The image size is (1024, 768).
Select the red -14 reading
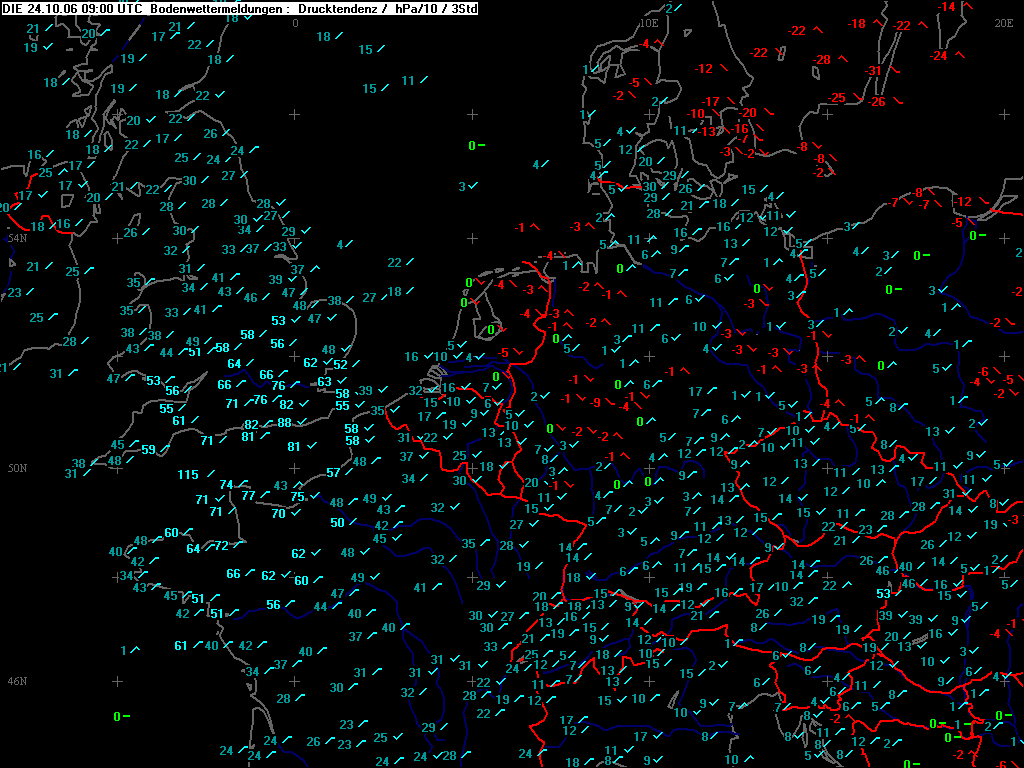[946, 7]
